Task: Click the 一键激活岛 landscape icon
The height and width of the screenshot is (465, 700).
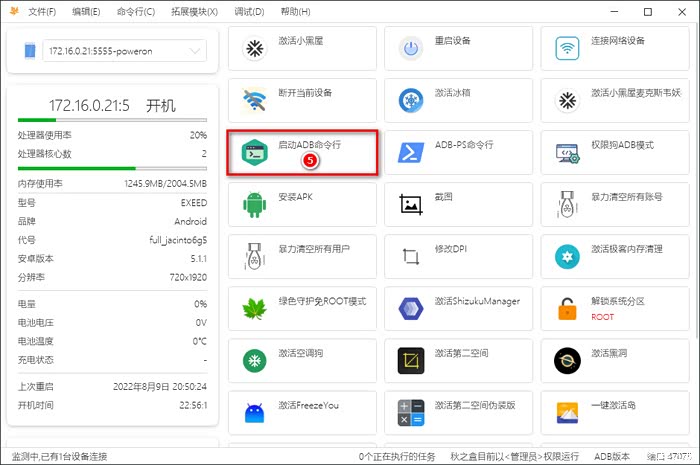Action: tap(567, 413)
